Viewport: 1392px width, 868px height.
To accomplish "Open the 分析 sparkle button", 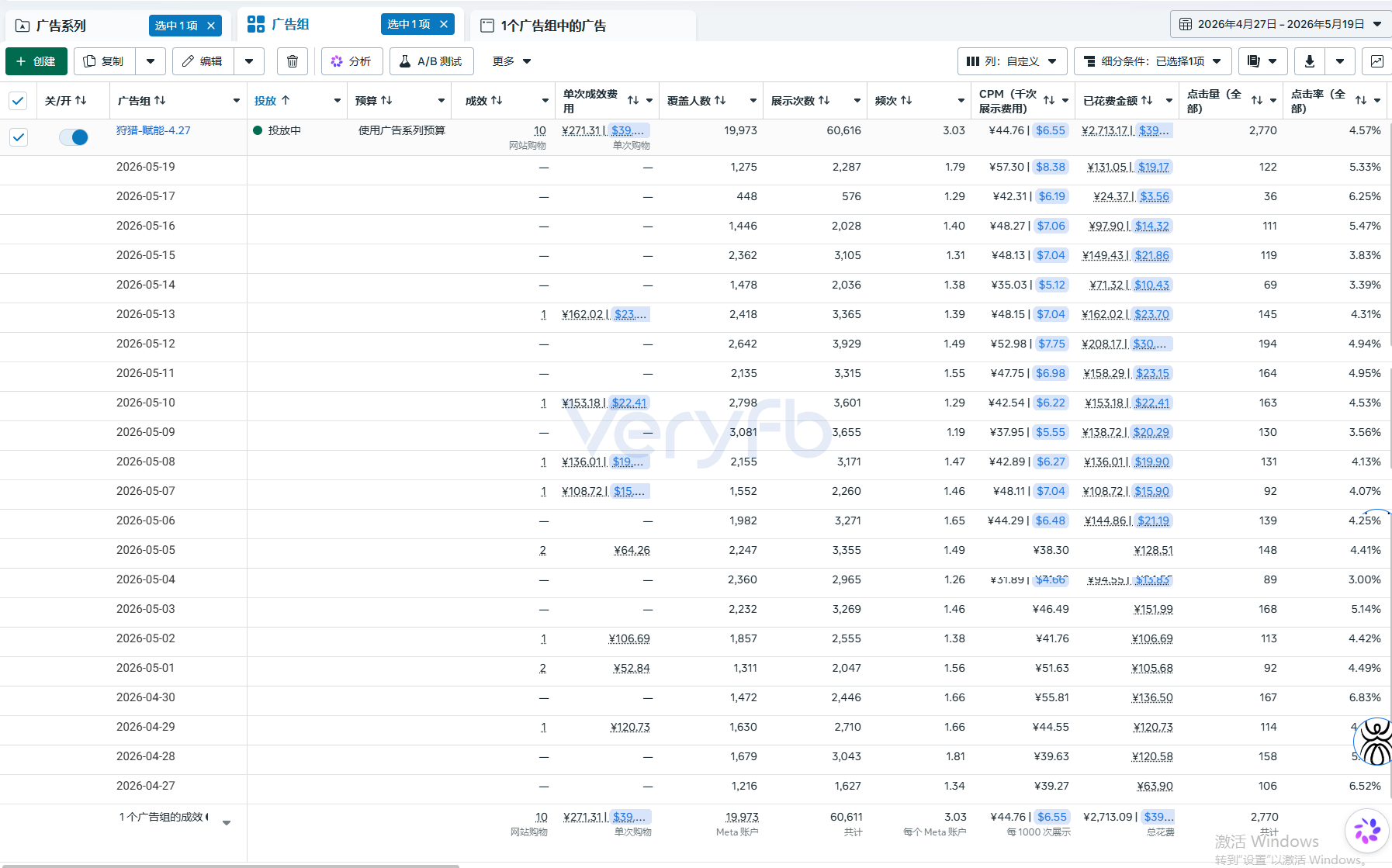I will pos(351,61).
